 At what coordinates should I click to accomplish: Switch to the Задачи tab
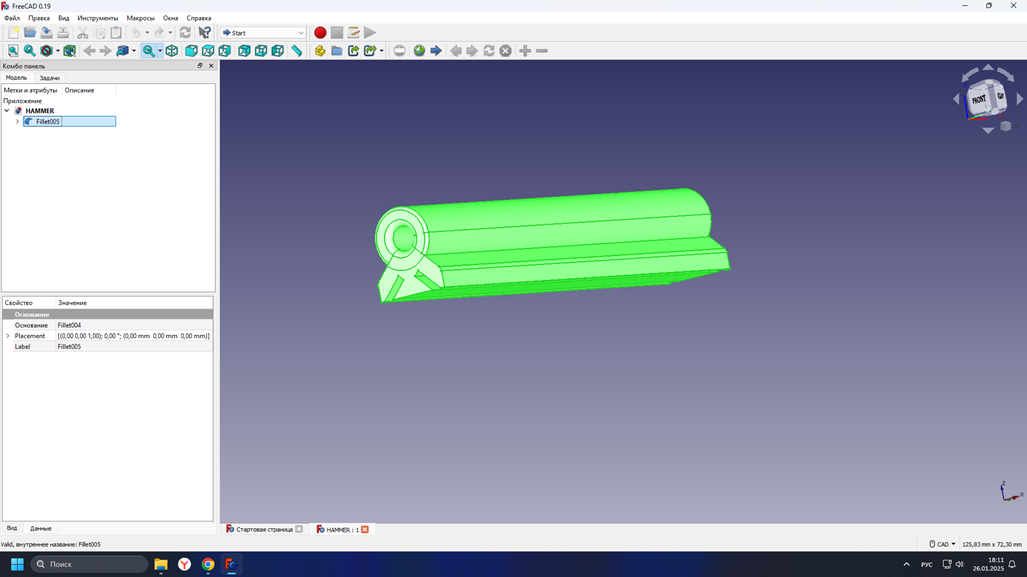click(x=49, y=78)
